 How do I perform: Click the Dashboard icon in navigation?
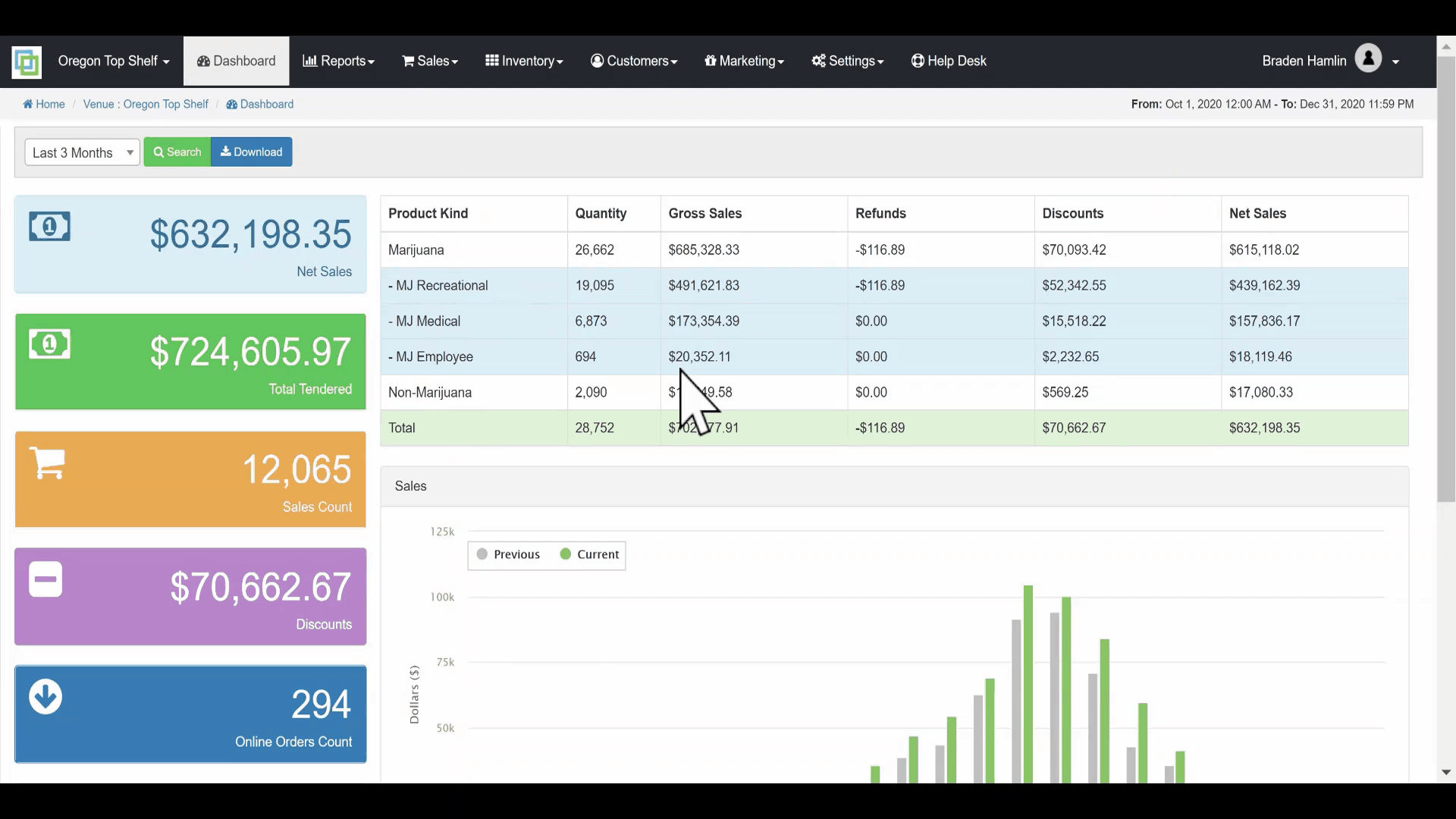201,61
